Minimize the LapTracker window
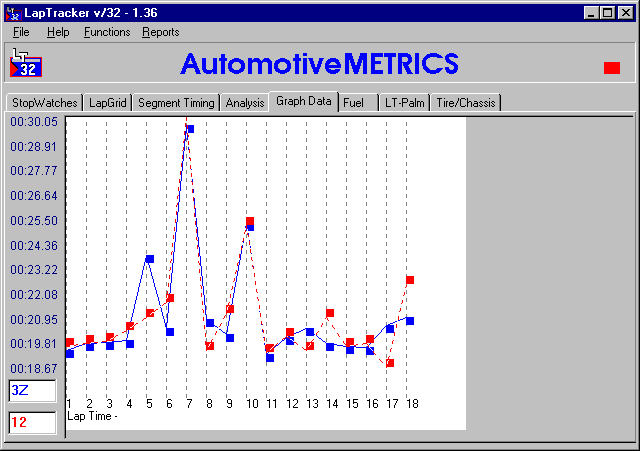The width and height of the screenshot is (640, 451). click(591, 13)
